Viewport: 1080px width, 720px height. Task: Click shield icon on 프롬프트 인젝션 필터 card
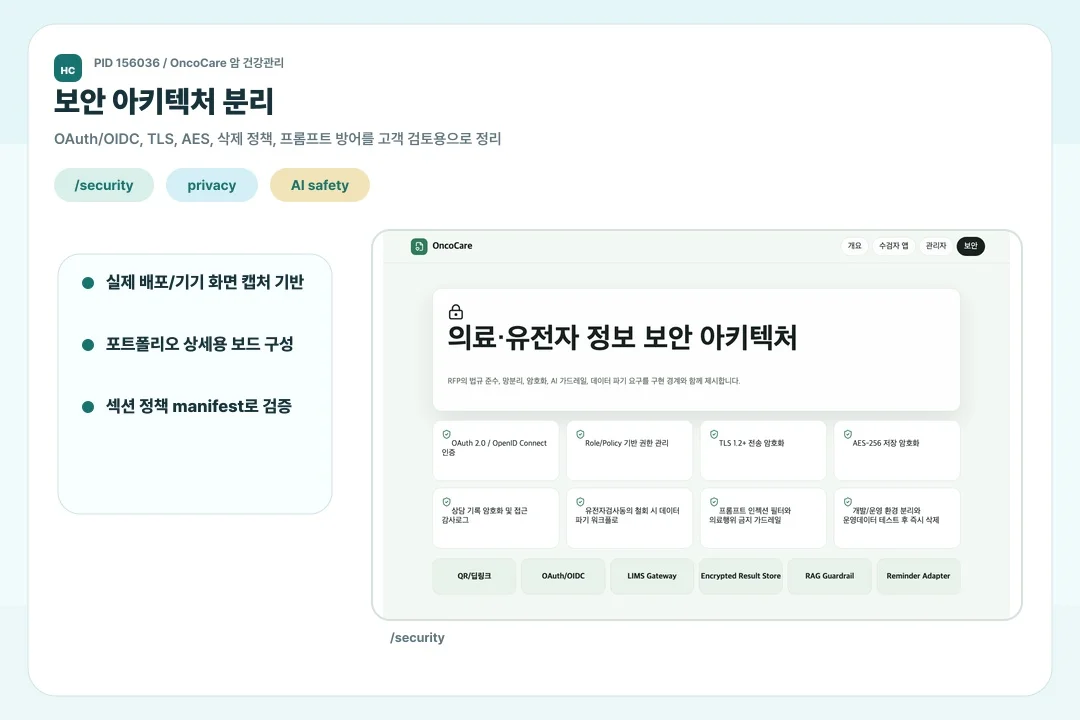tap(714, 502)
